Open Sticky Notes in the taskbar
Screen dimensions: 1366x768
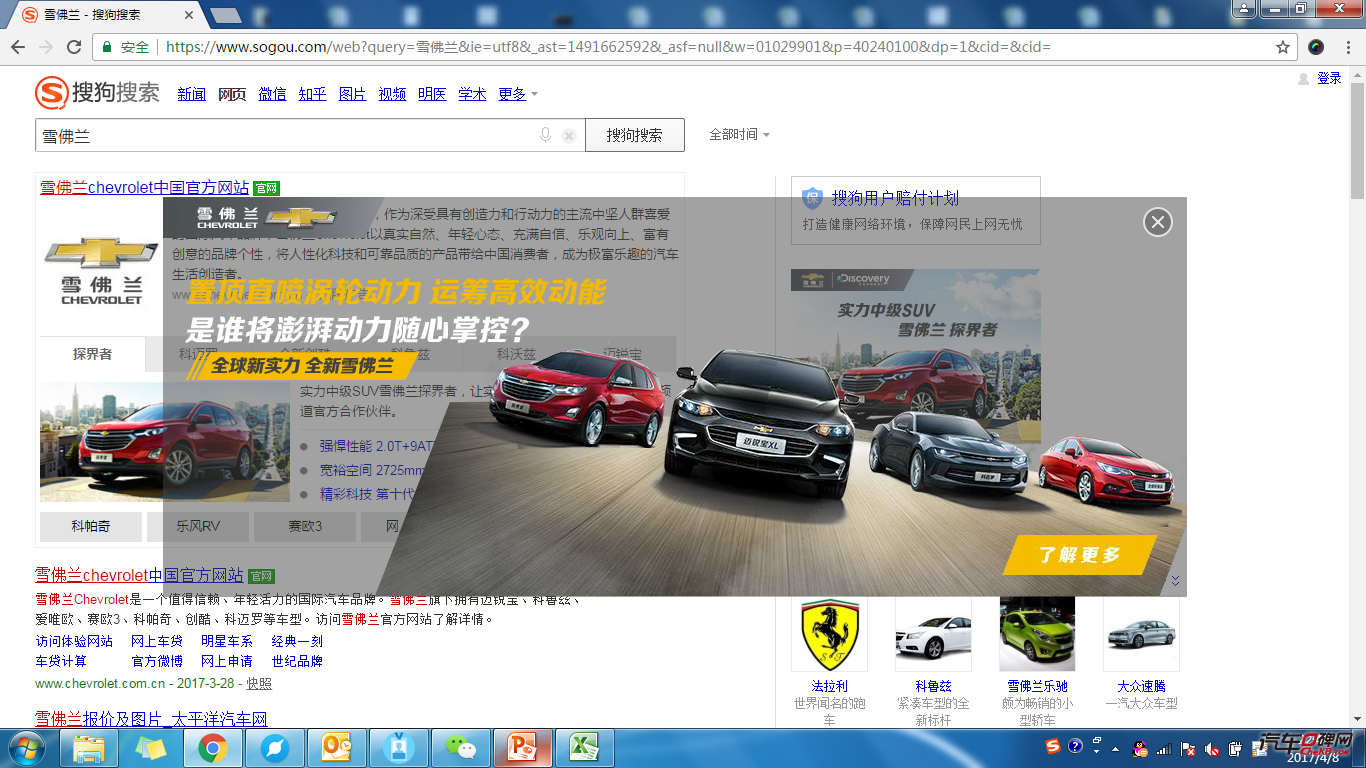pos(151,747)
